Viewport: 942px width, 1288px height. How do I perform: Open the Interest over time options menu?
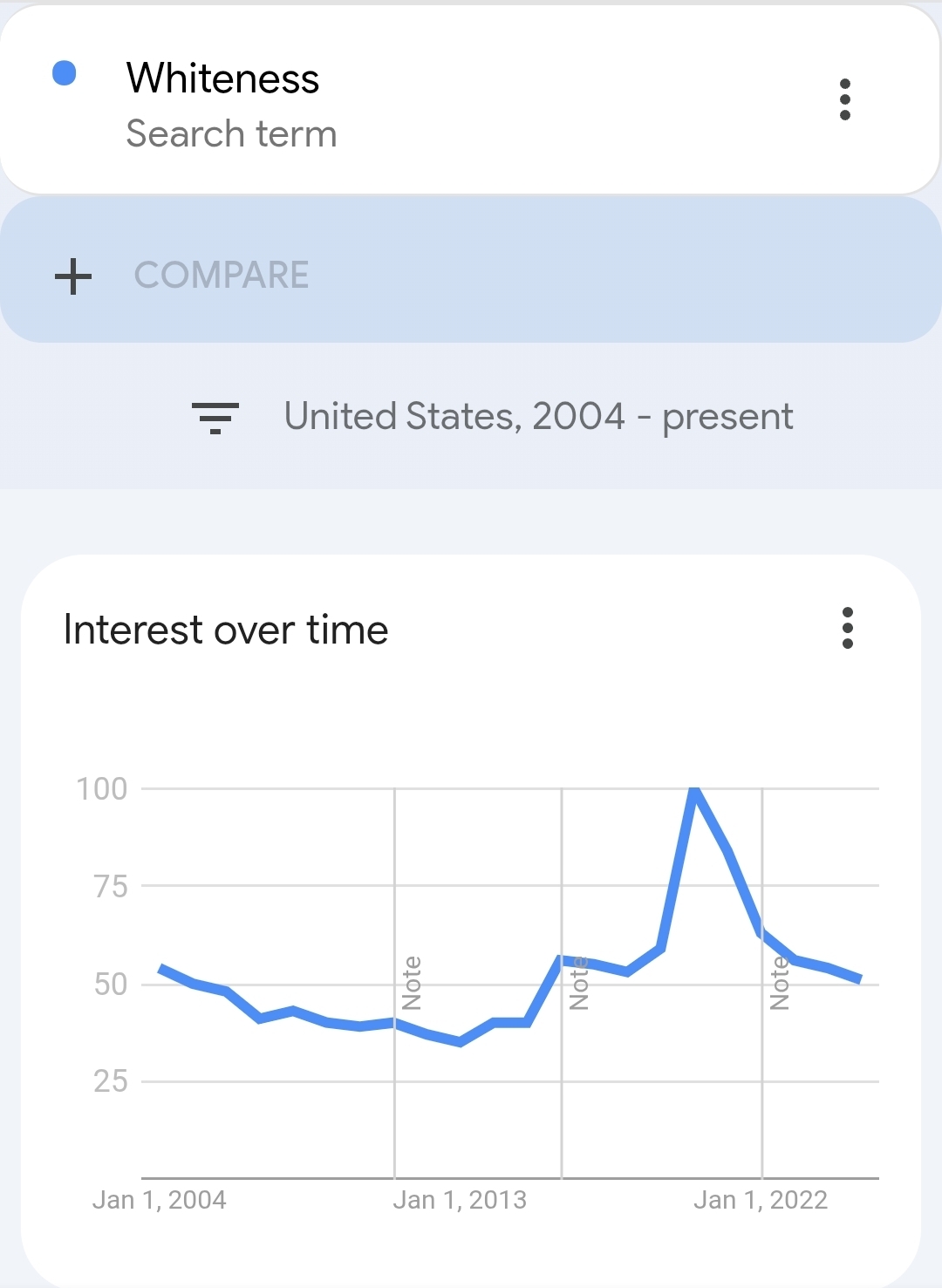click(847, 628)
